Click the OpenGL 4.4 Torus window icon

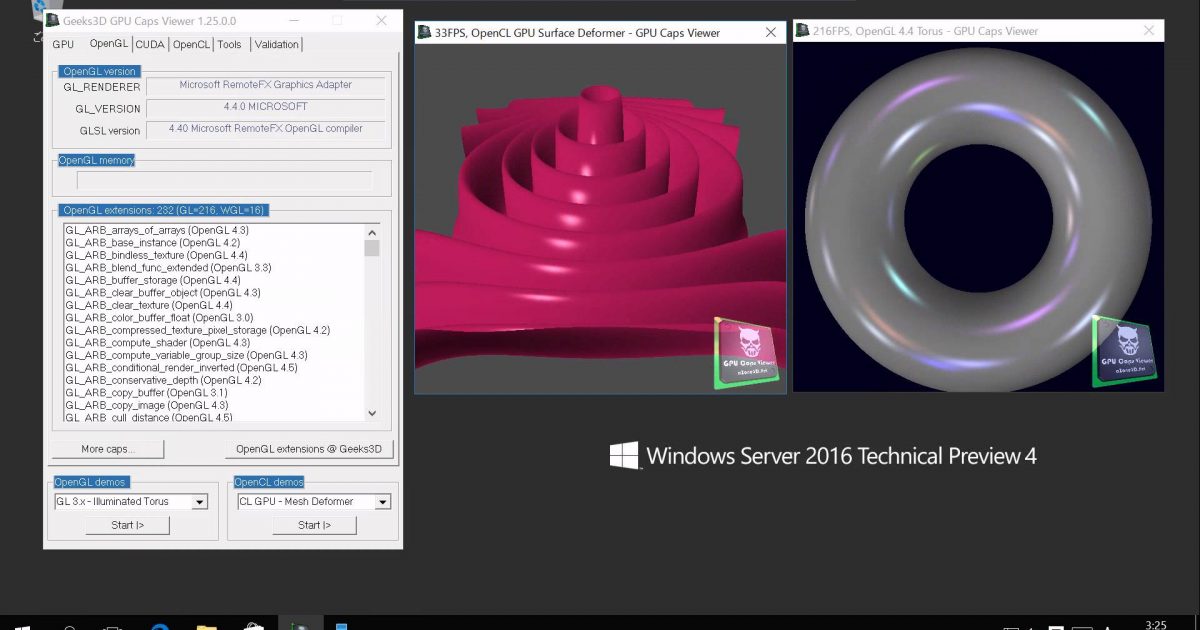tap(802, 30)
